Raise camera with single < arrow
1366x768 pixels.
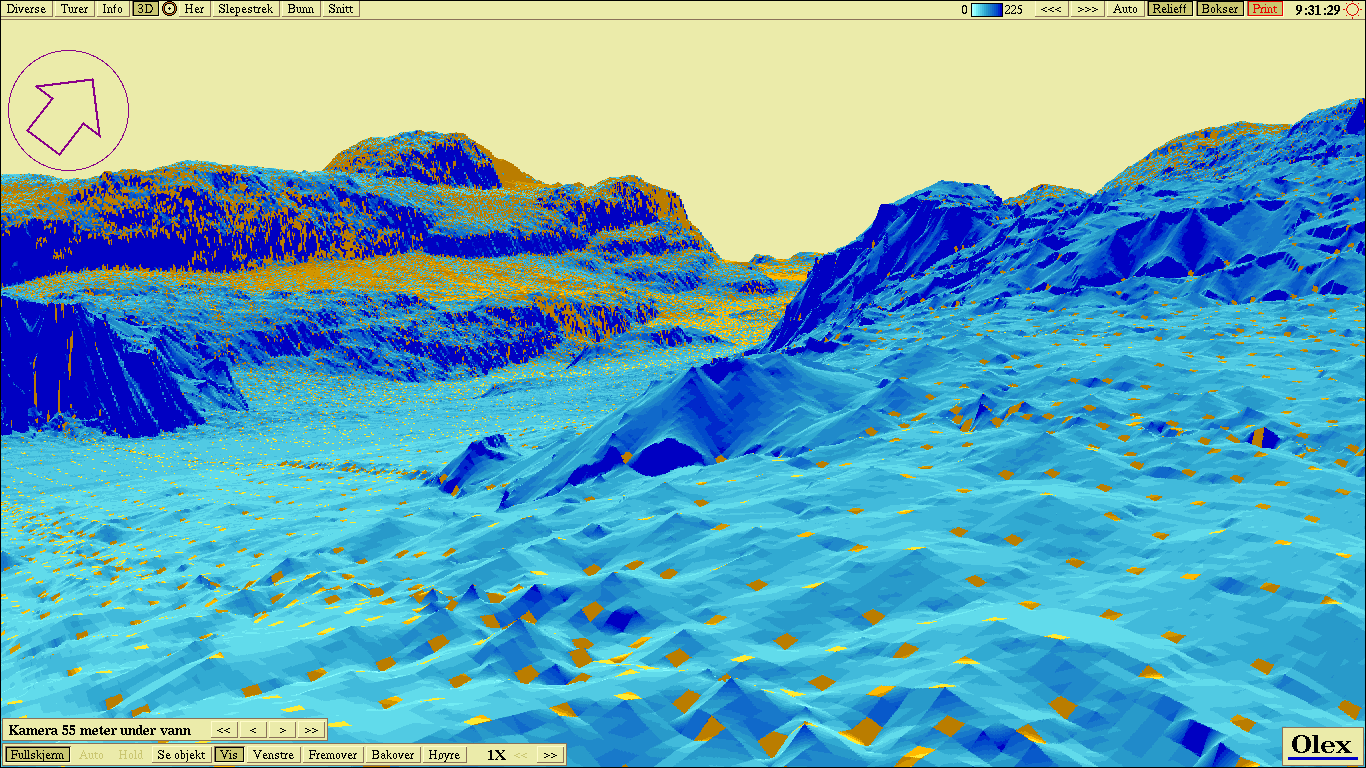[254, 730]
